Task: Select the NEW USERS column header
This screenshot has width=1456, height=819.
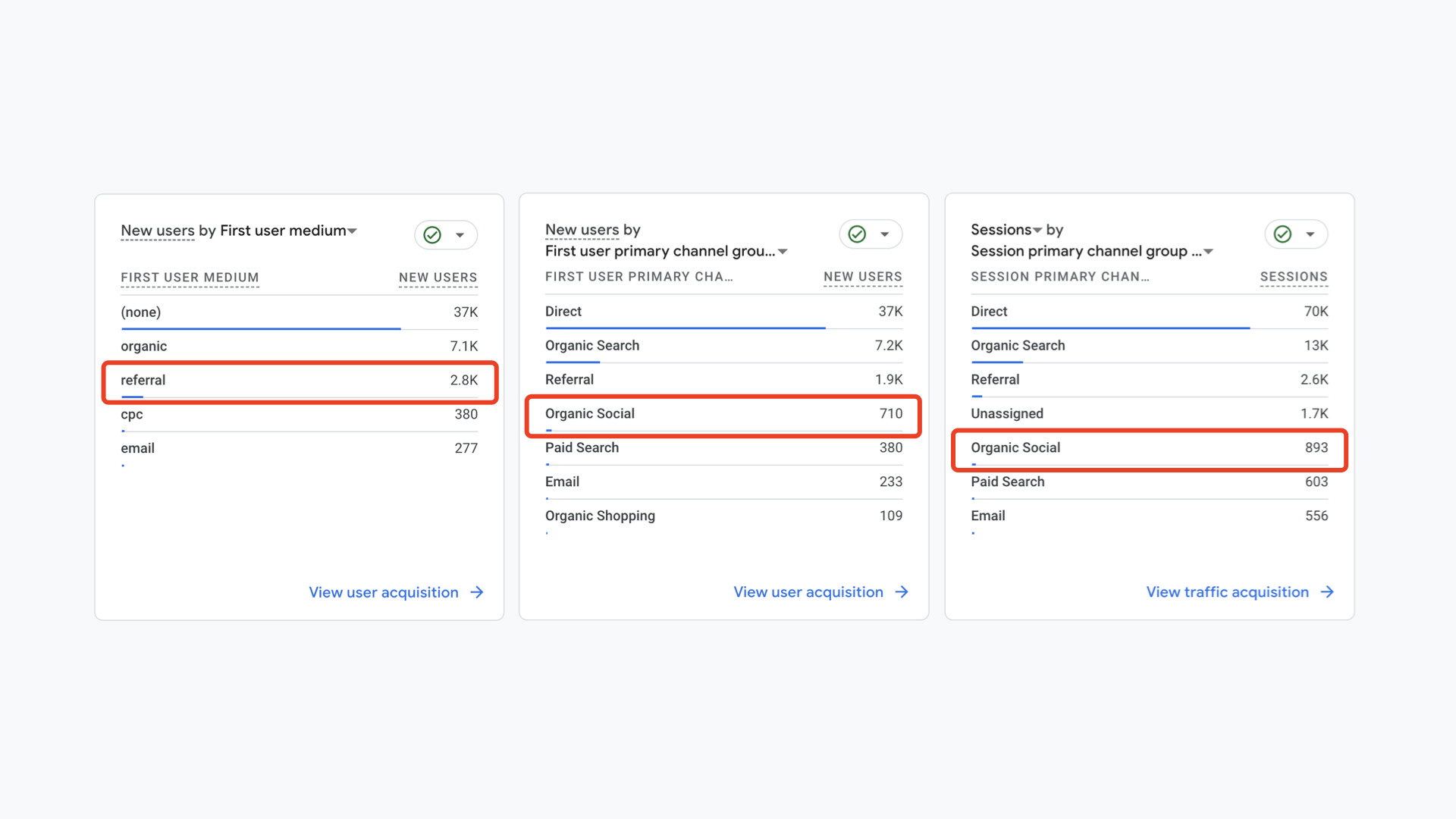Action: pos(438,278)
